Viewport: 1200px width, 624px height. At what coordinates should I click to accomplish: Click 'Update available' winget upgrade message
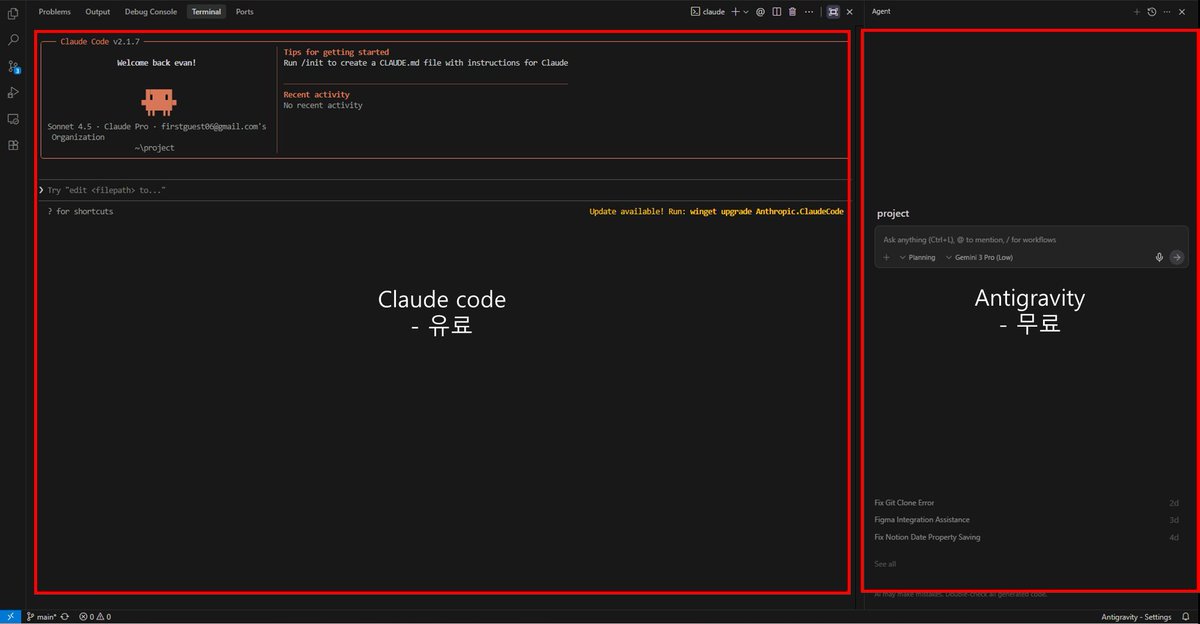[716, 212]
